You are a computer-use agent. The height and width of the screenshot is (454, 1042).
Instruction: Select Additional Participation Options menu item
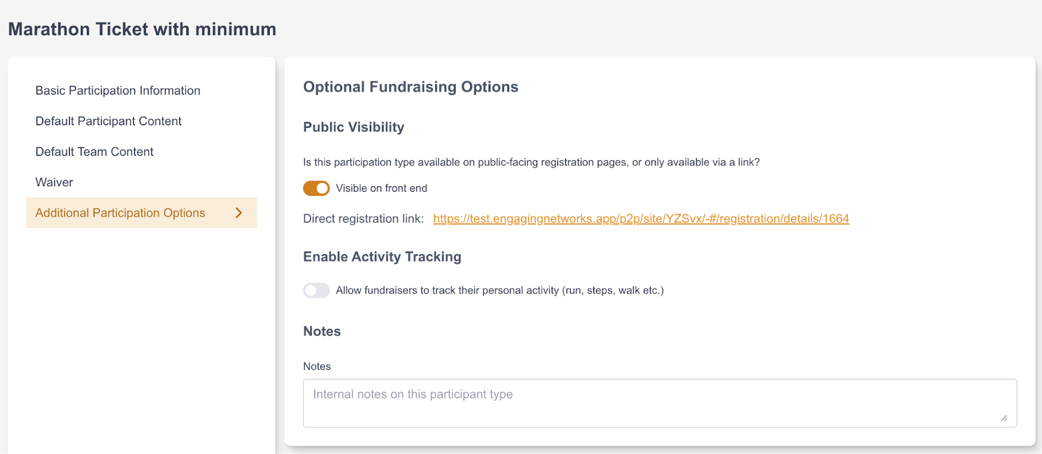point(120,213)
